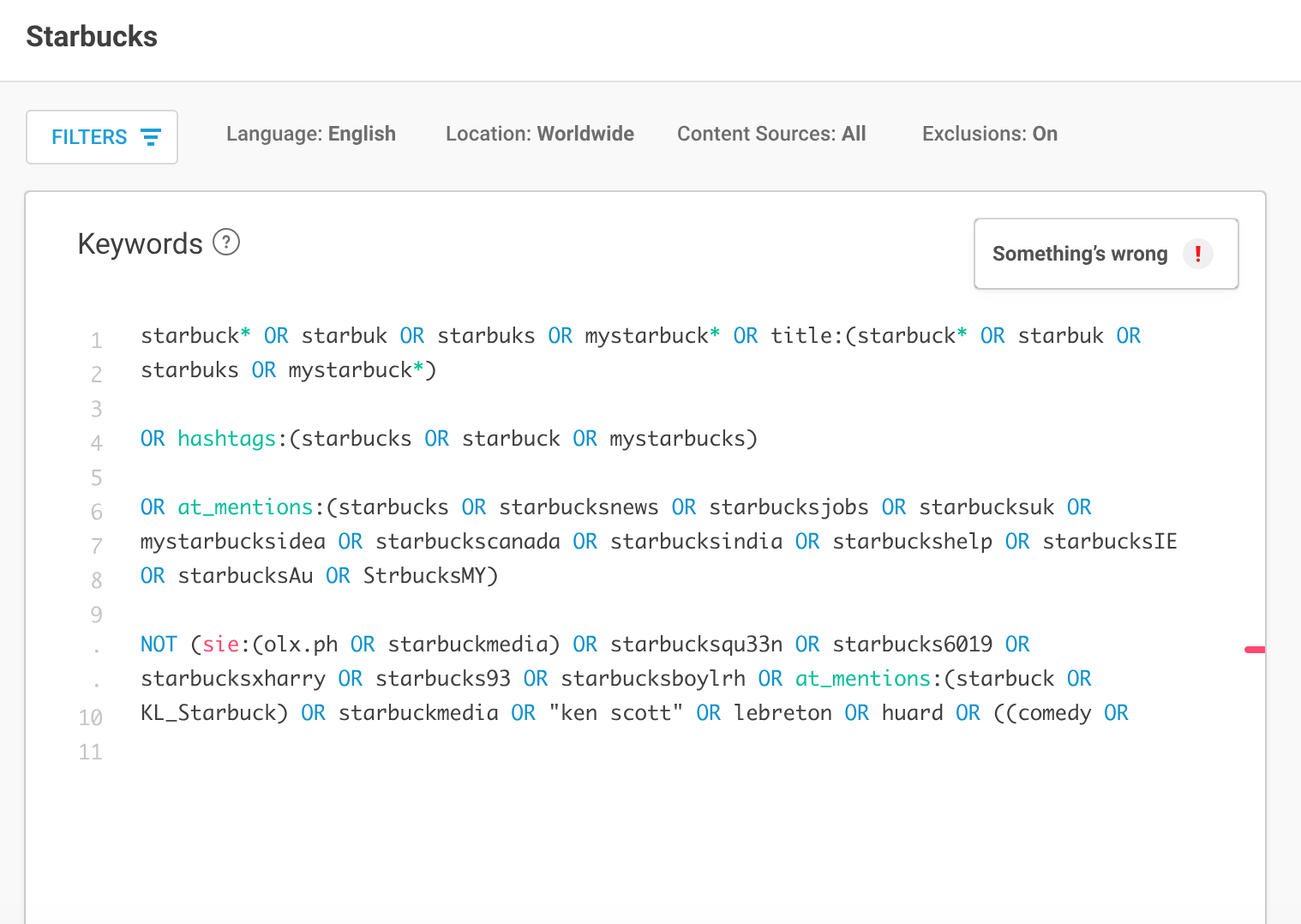Click the red exclamation warning icon
The height and width of the screenshot is (924, 1301).
pyautogui.click(x=1198, y=254)
